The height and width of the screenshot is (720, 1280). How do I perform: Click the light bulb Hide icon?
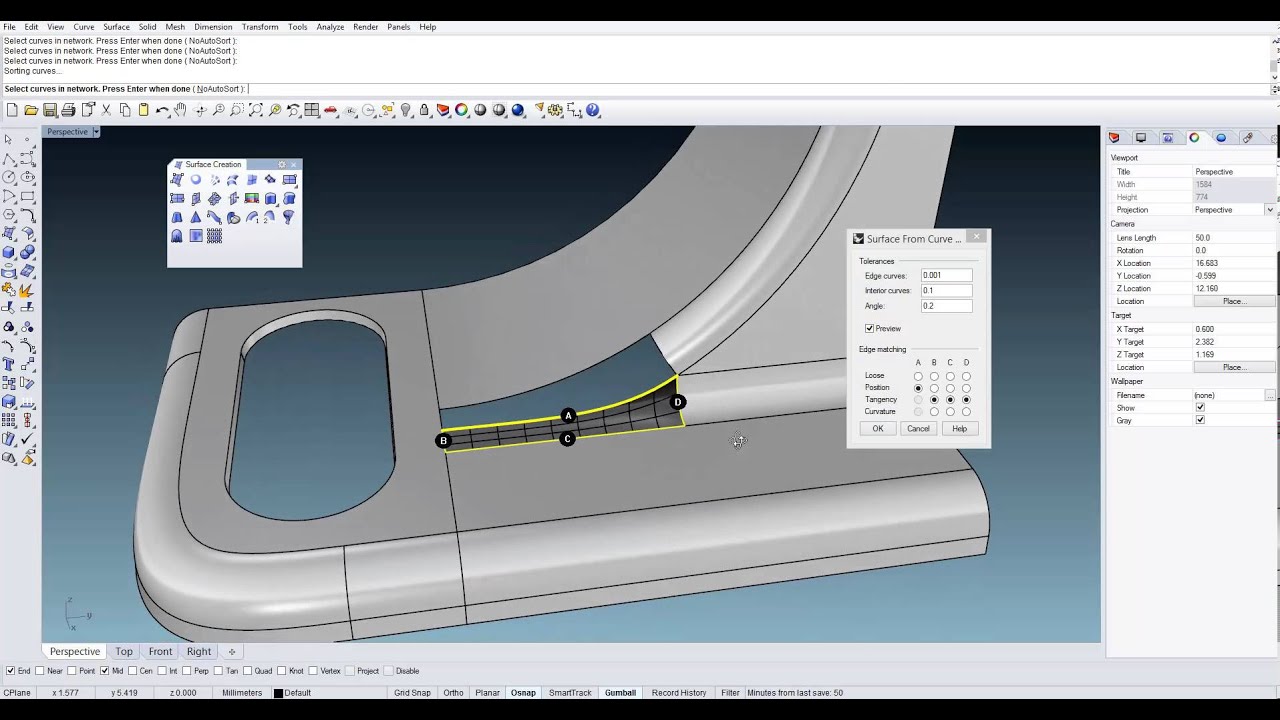click(405, 110)
